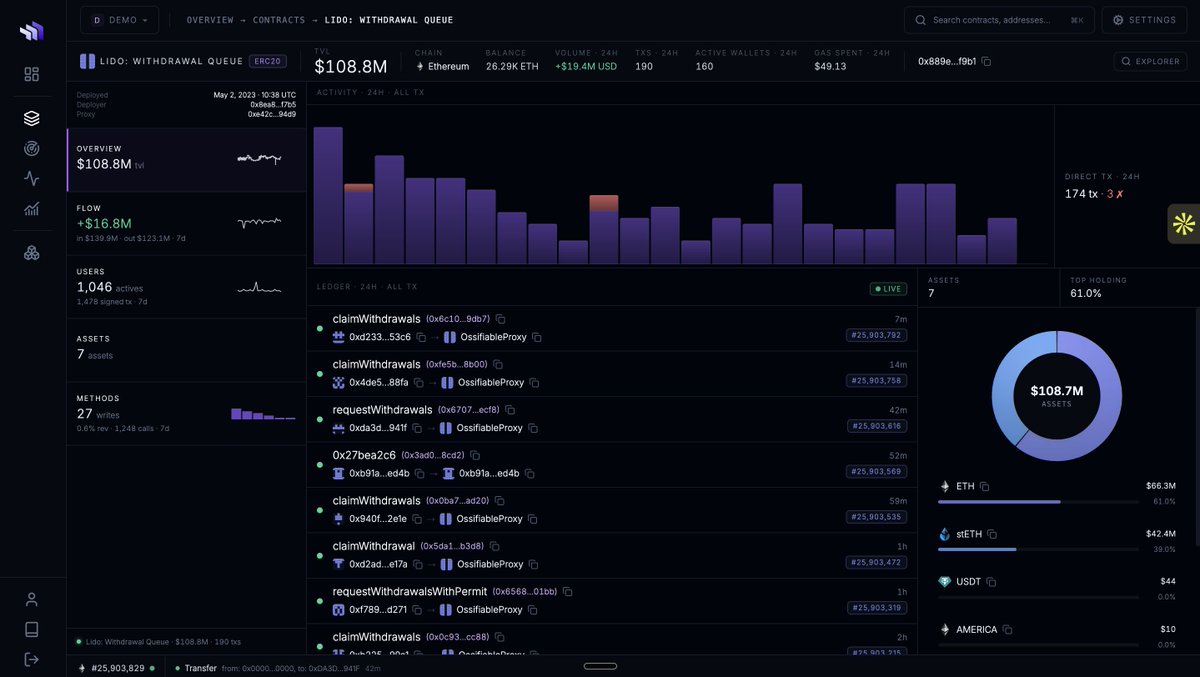The width and height of the screenshot is (1200, 677).
Task: Open the radar target sidebar icon
Action: (32, 148)
